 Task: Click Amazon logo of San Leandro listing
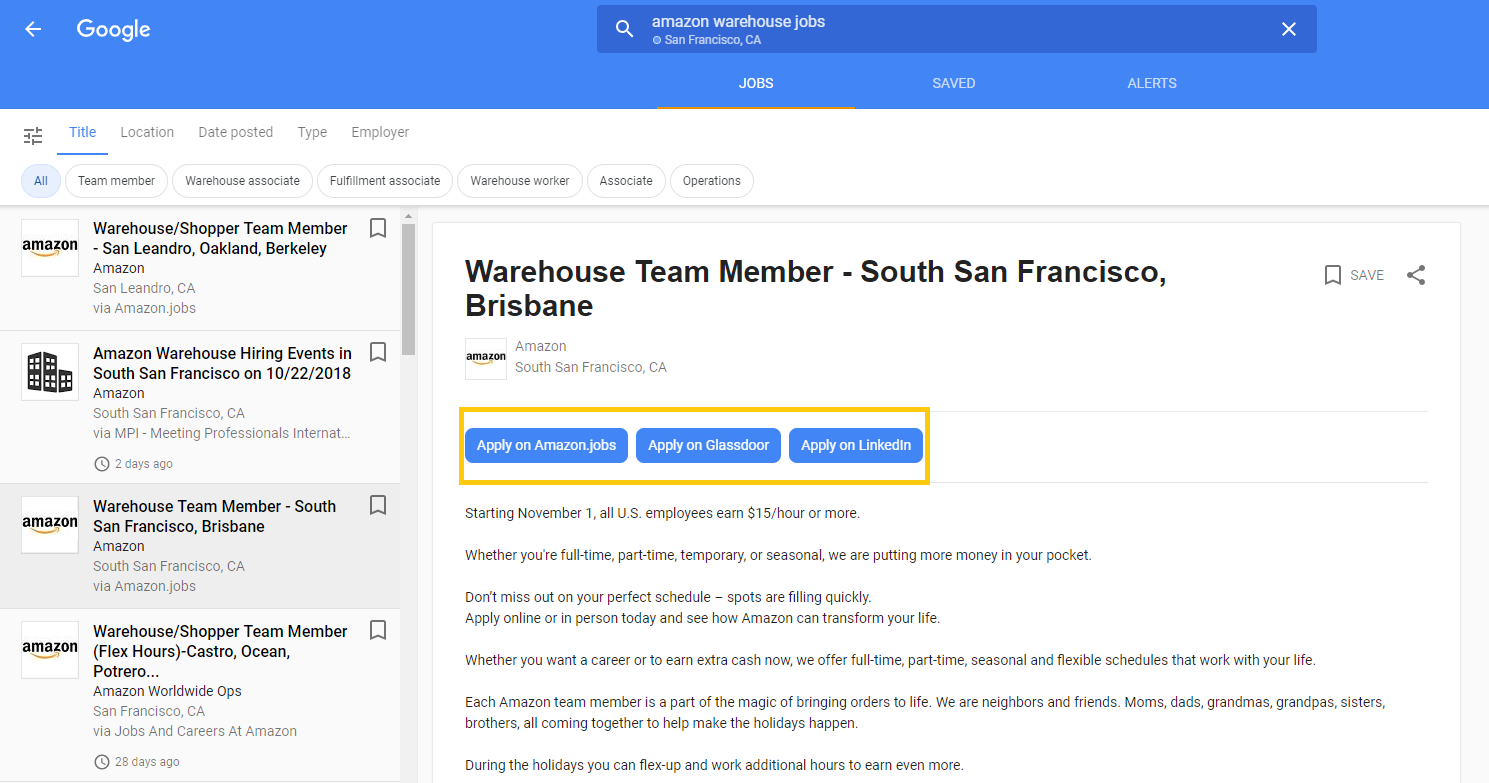[x=50, y=248]
